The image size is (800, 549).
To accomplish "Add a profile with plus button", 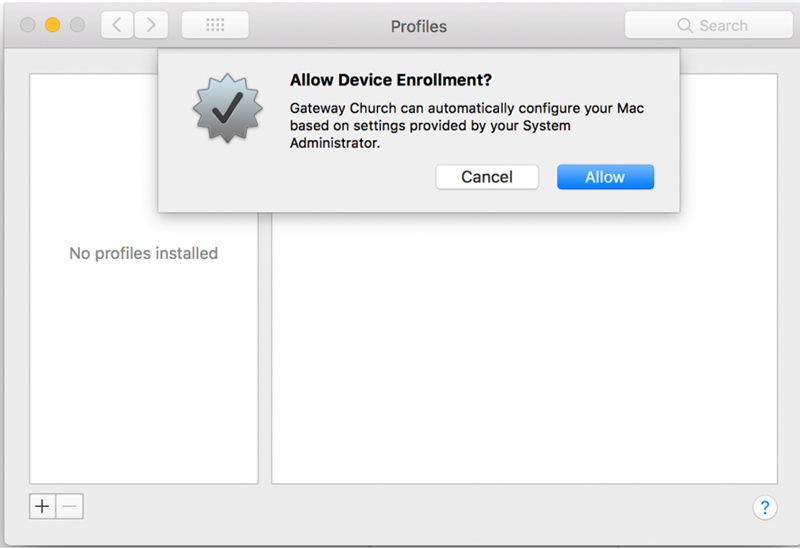I will pos(42,506).
